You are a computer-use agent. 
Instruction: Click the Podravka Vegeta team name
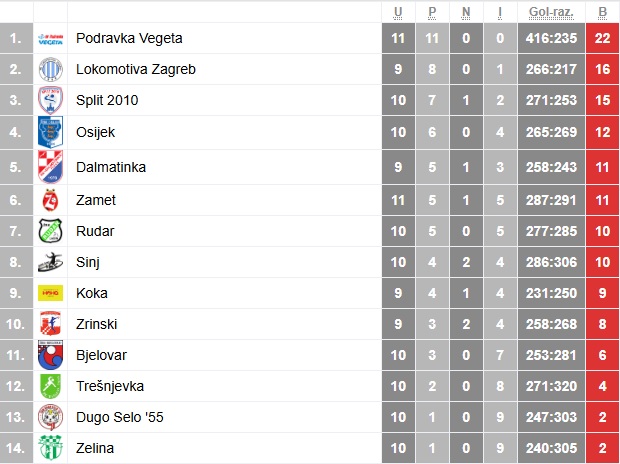[129, 38]
